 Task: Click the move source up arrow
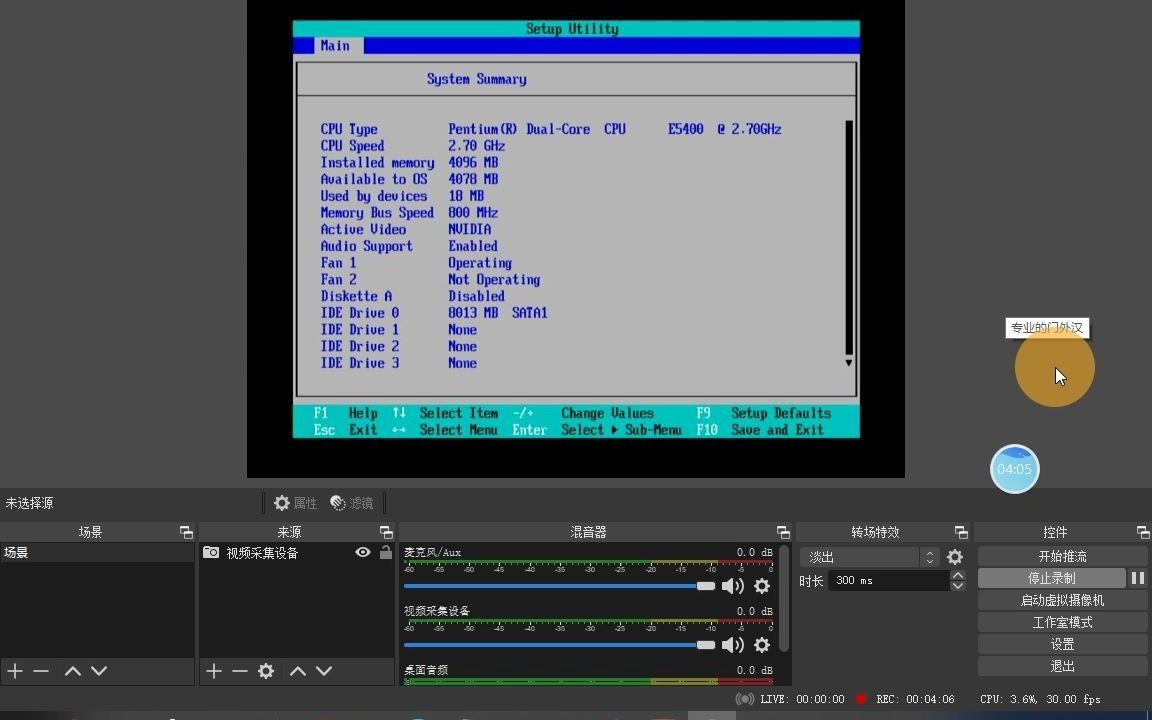pyautogui.click(x=298, y=671)
